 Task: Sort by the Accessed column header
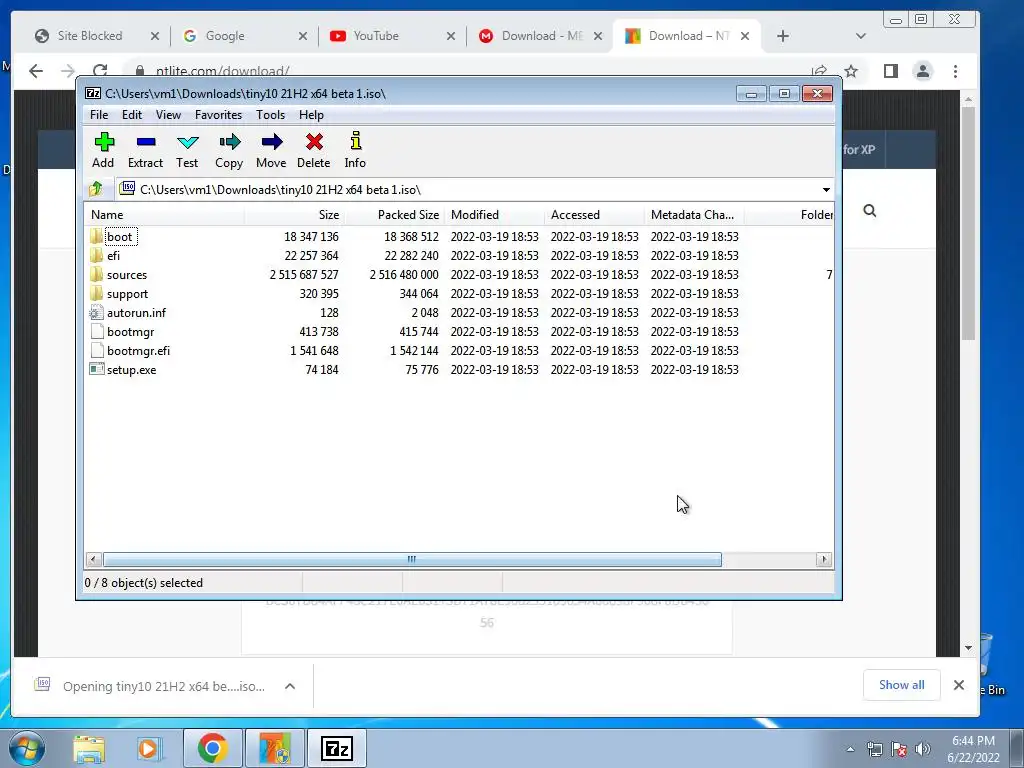(x=594, y=215)
